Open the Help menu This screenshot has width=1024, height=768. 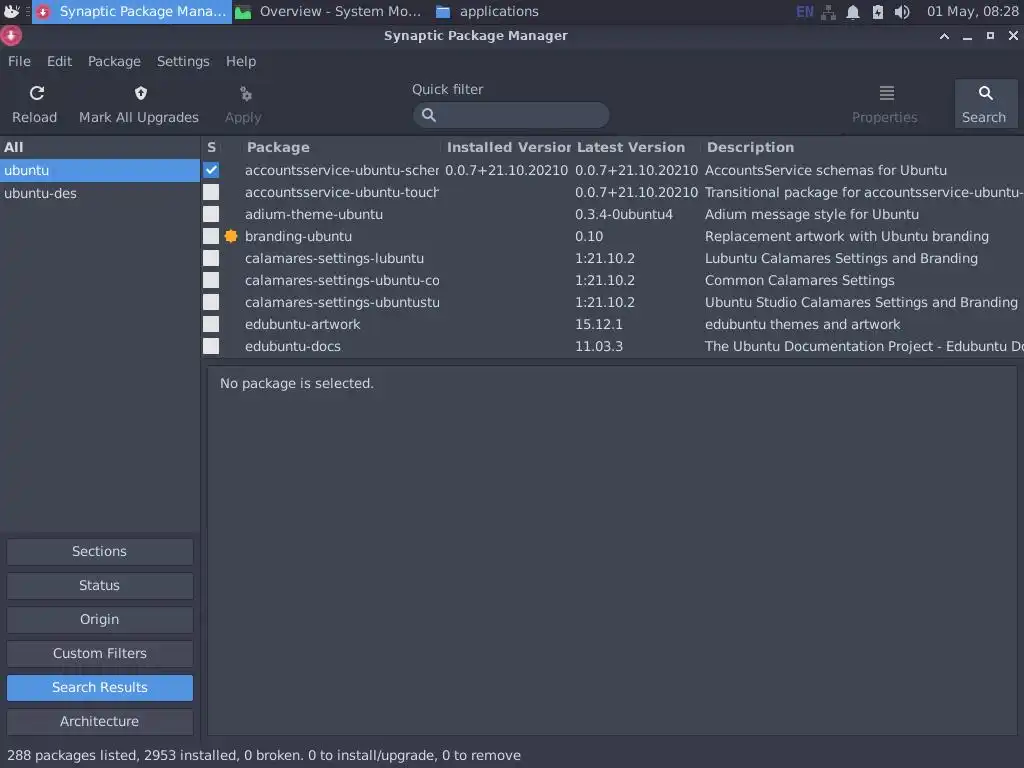(x=241, y=61)
